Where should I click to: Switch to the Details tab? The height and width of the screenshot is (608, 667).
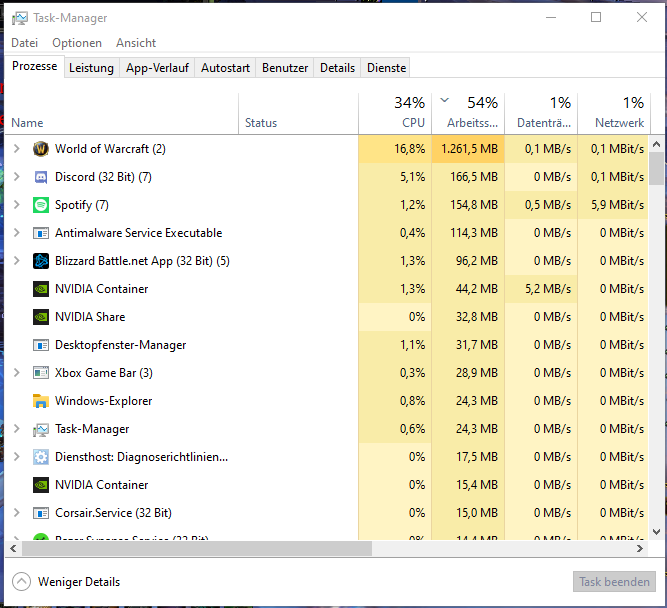pyautogui.click(x=337, y=68)
